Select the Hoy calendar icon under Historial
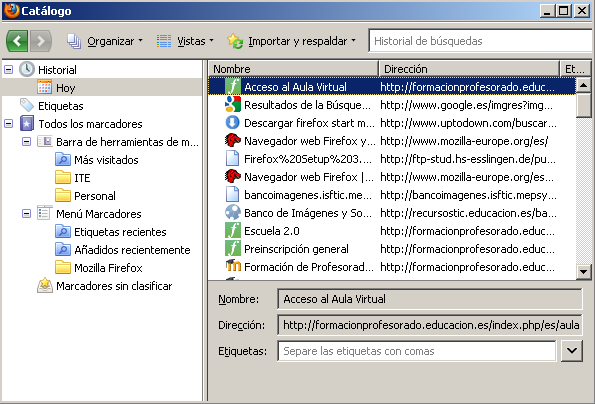The width and height of the screenshot is (595, 404). [x=44, y=87]
